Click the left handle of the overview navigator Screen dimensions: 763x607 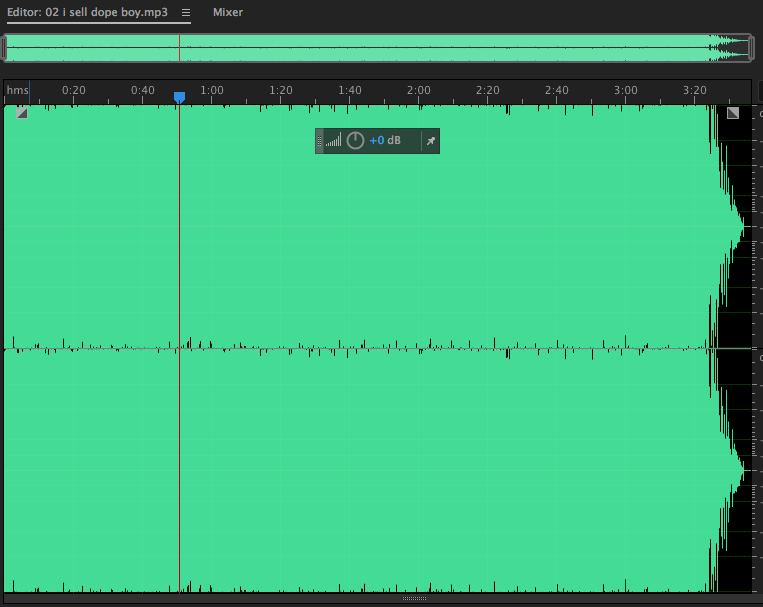pos(4,48)
